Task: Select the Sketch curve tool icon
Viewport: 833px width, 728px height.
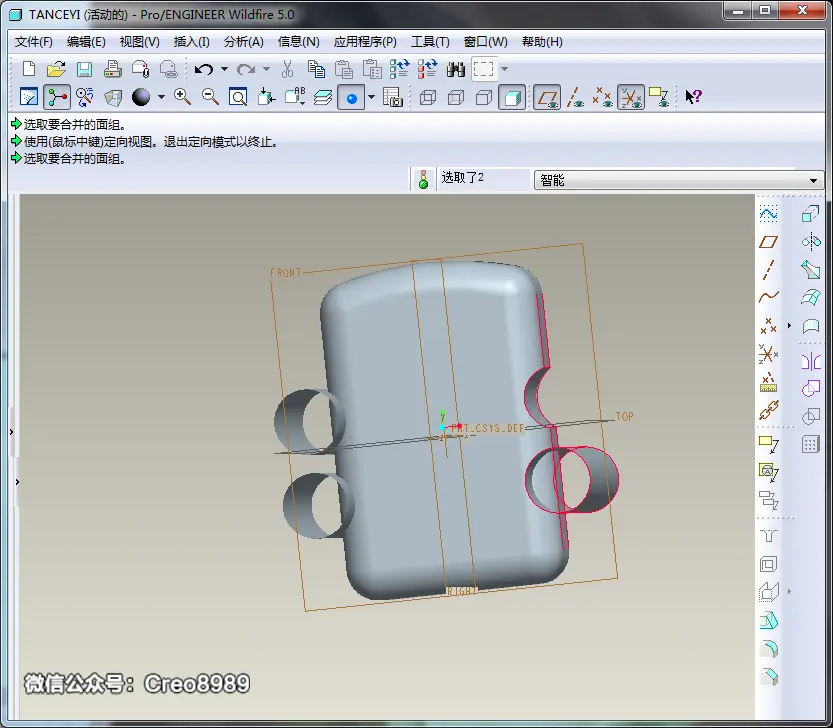Action: tap(768, 214)
